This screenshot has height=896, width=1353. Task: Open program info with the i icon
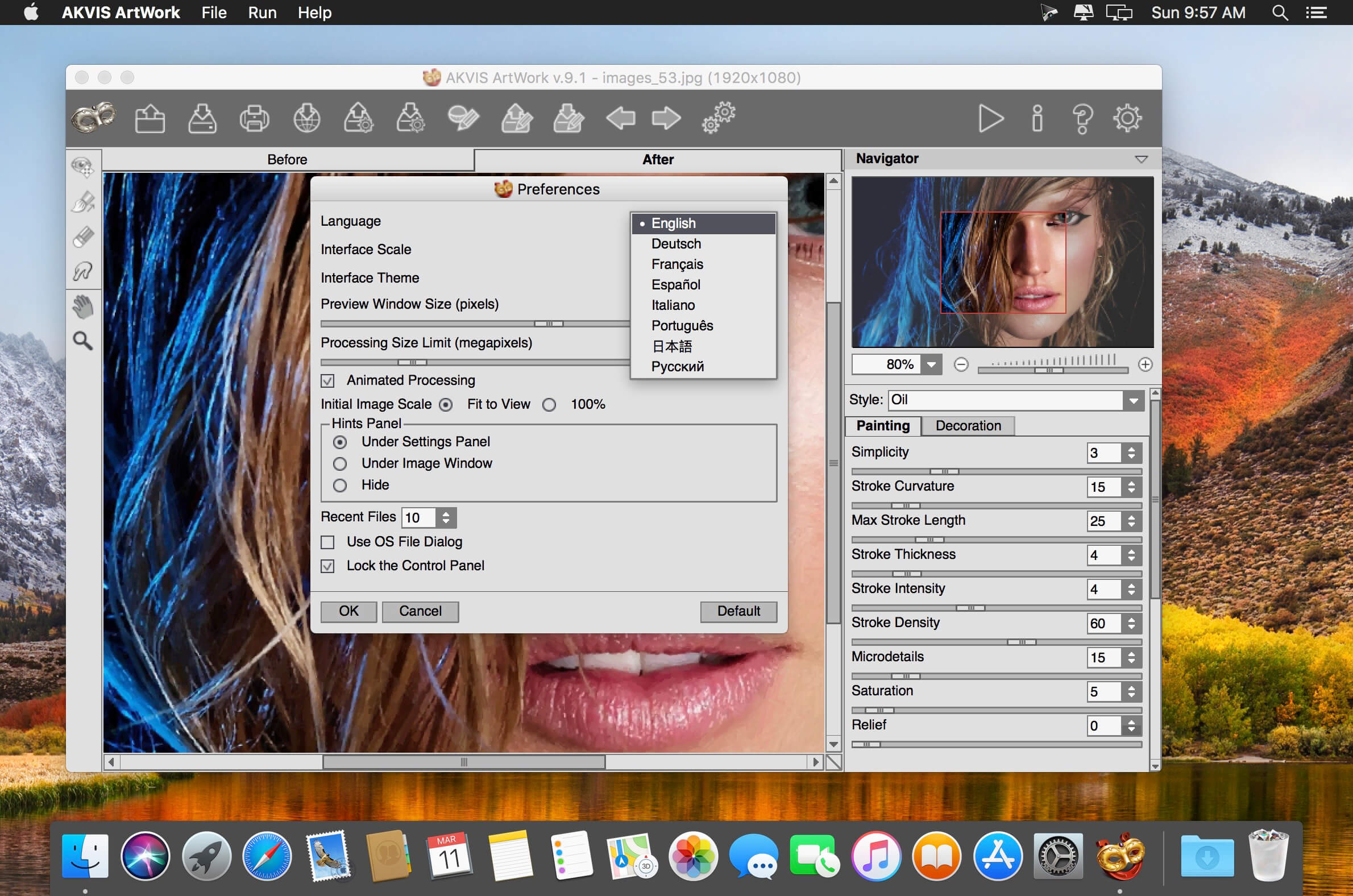[x=1037, y=118]
